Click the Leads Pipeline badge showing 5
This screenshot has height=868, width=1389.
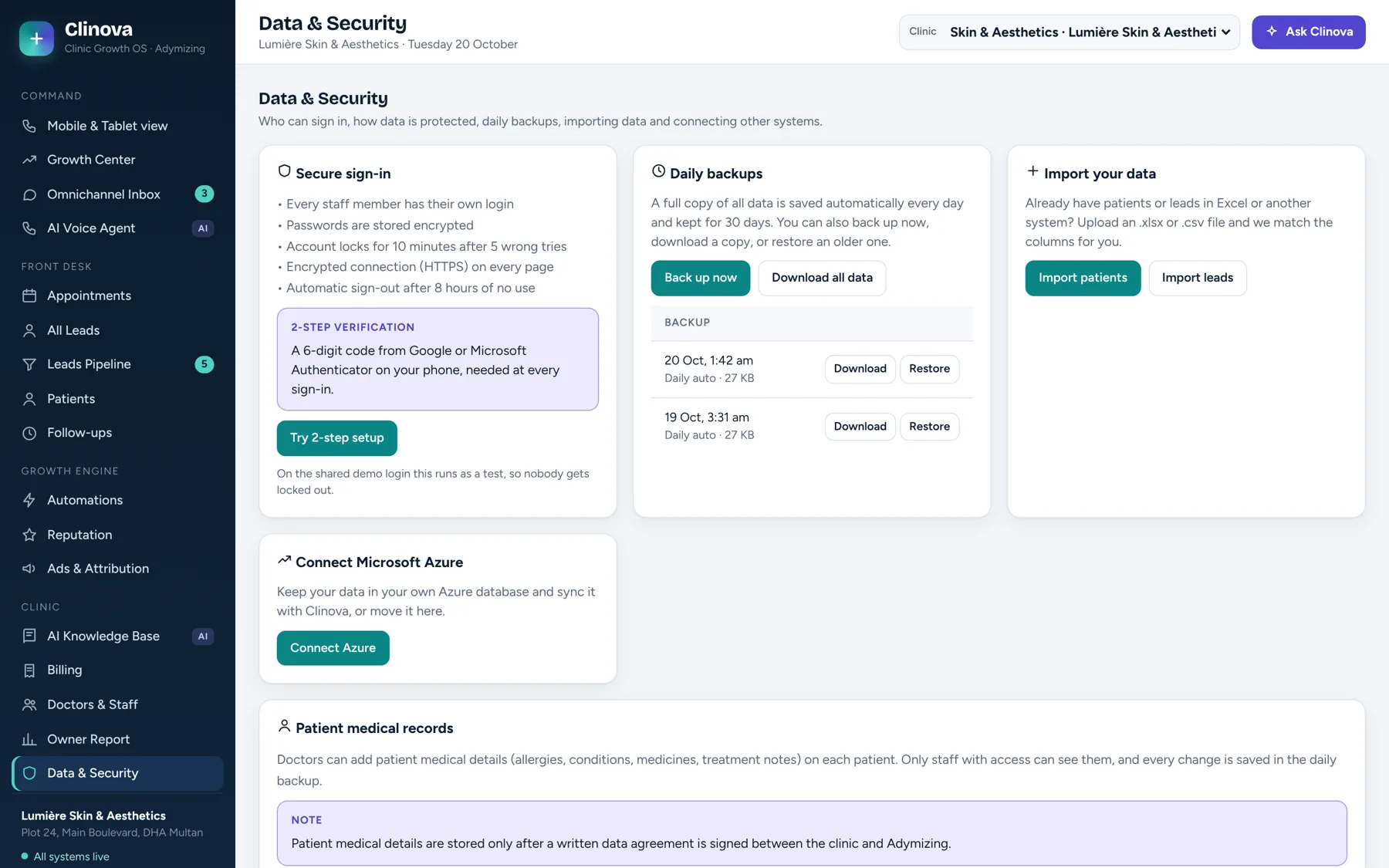tap(204, 364)
